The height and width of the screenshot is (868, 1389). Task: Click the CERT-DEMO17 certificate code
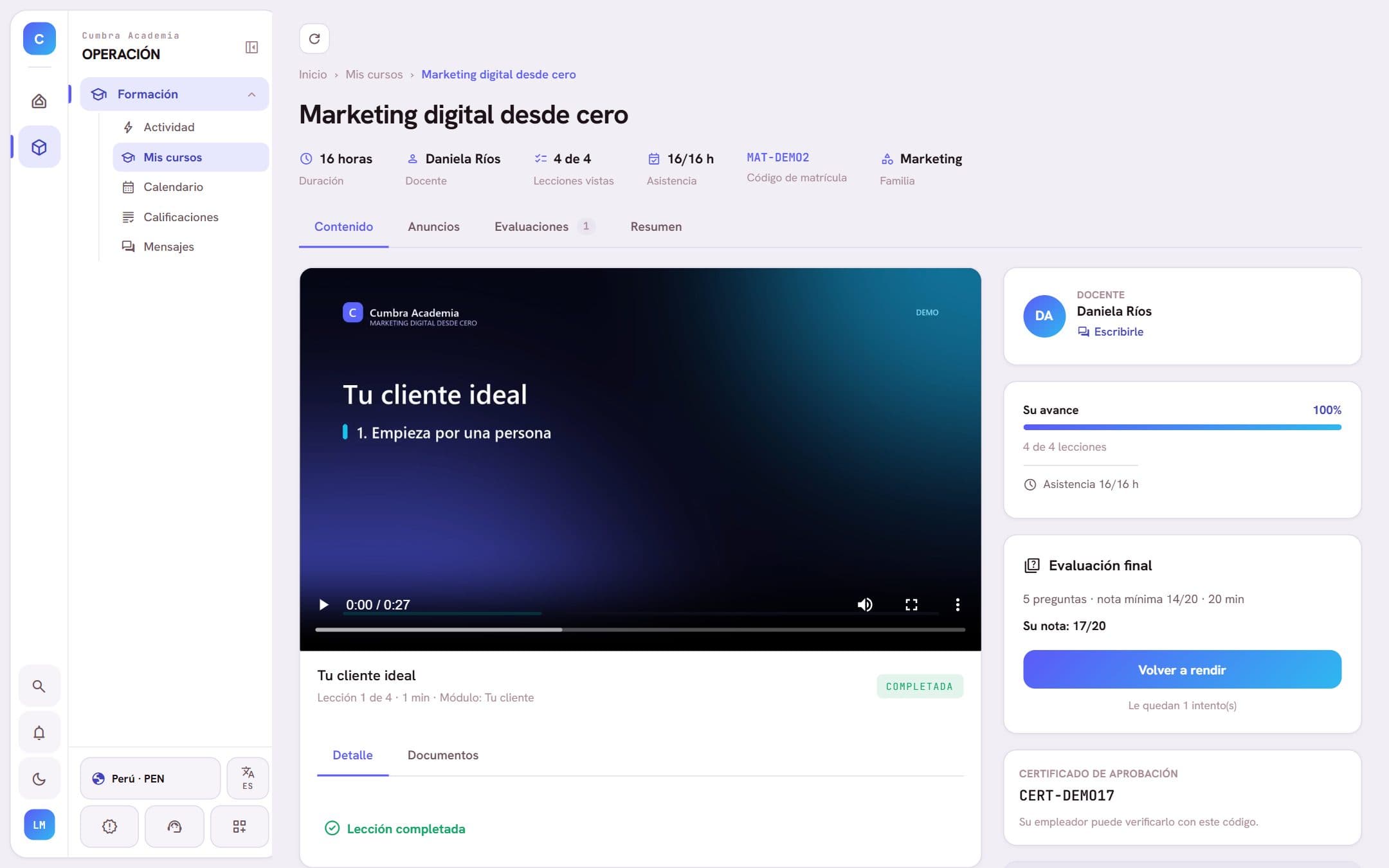point(1066,795)
